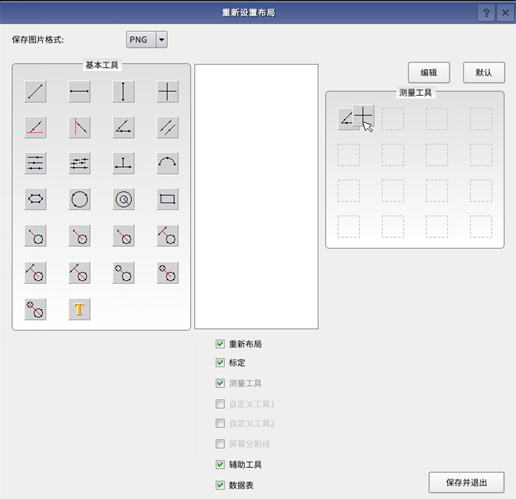Click the 默认 button
The height and width of the screenshot is (499, 516).
coord(484,73)
